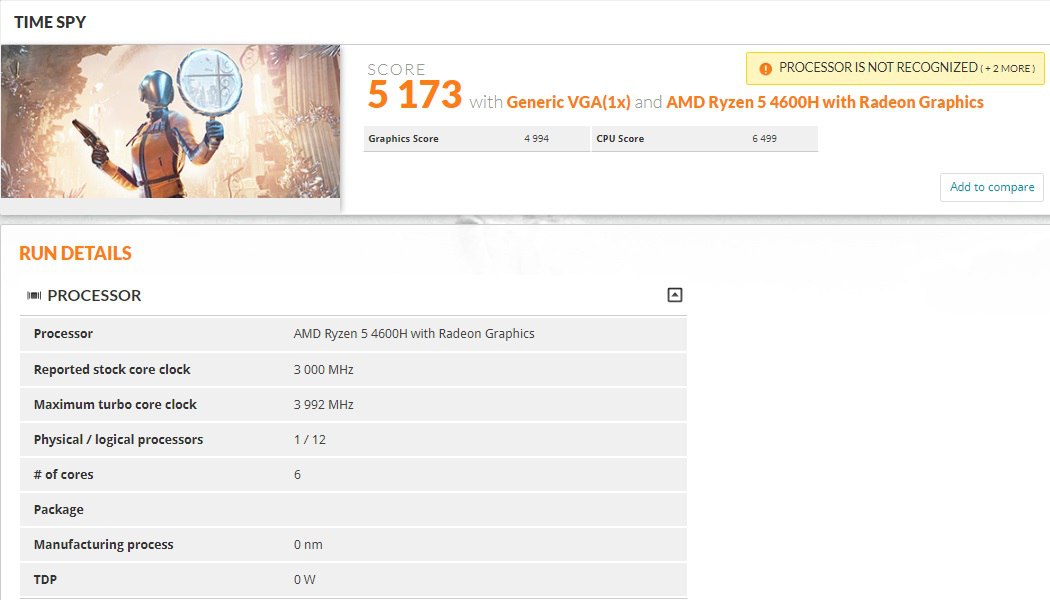Select the Processor name value text
Image resolution: width=1050 pixels, height=600 pixels.
pyautogui.click(x=414, y=333)
